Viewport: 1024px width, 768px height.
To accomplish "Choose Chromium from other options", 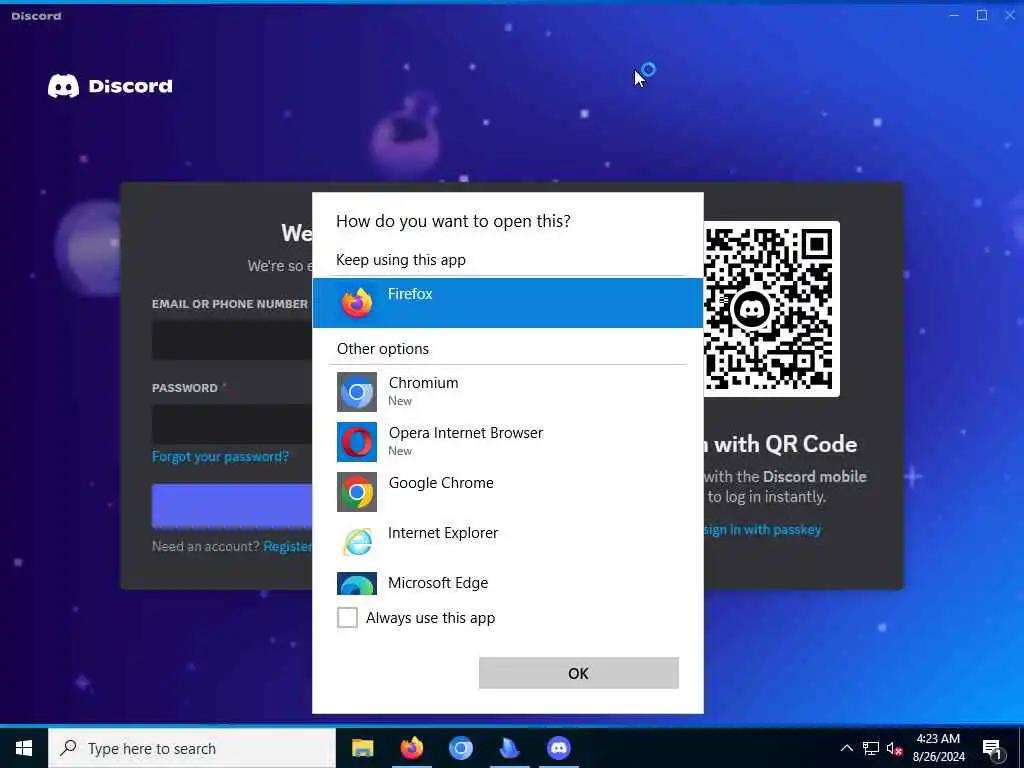I will click(507, 391).
